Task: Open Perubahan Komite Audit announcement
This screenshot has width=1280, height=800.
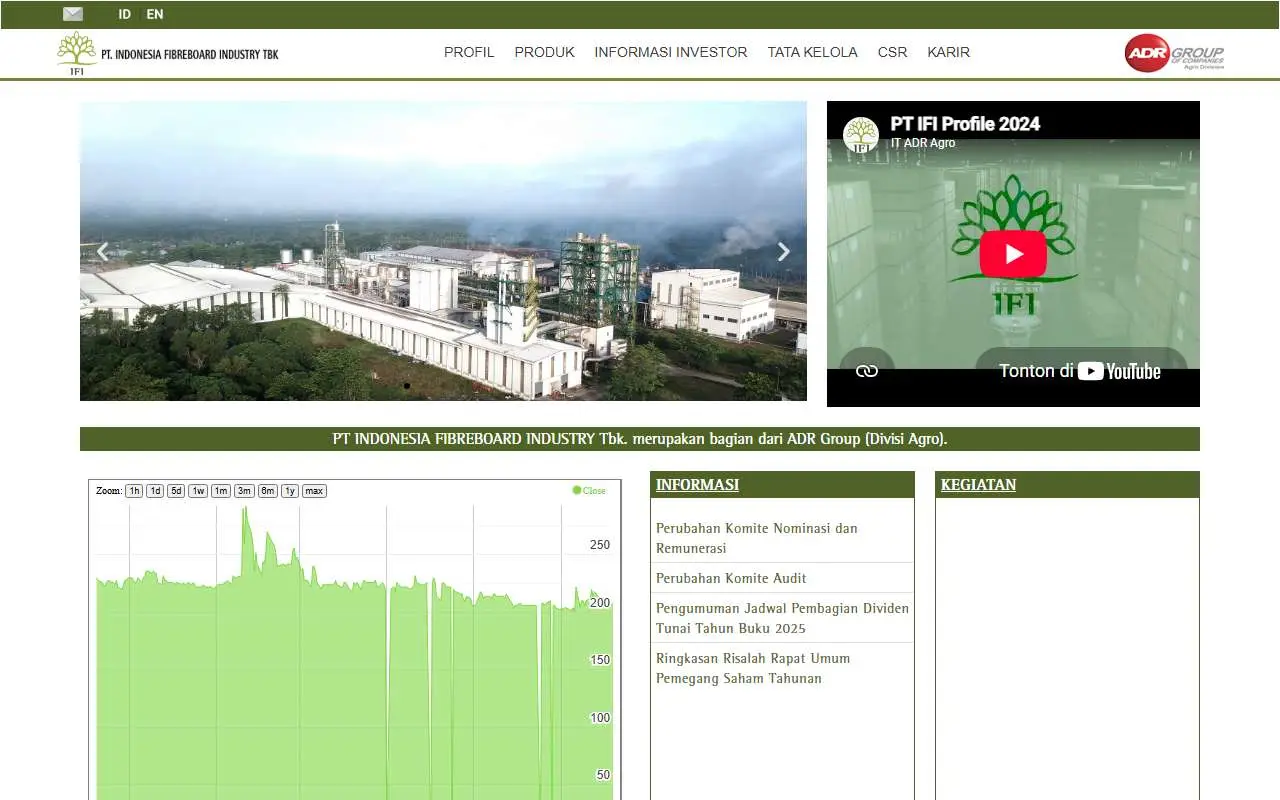Action: coord(731,578)
